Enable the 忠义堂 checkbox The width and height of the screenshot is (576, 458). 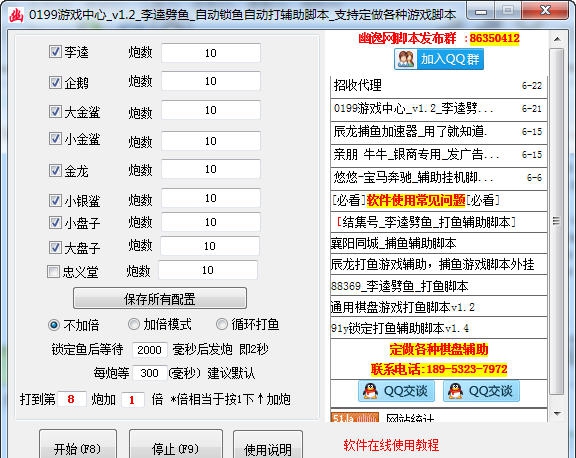(x=53, y=272)
